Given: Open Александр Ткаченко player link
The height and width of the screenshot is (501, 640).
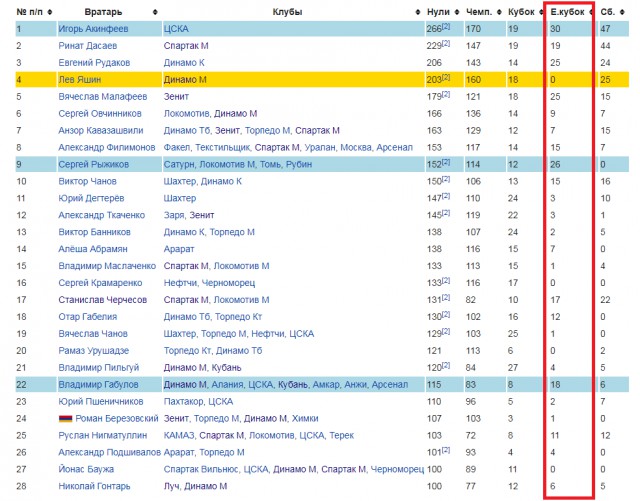Looking at the screenshot, I should (101, 215).
